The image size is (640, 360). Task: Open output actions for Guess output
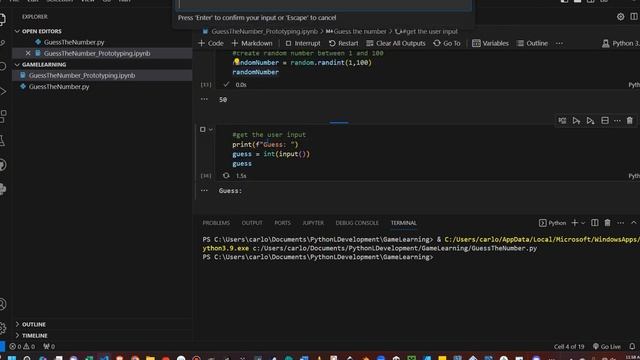coord(204,191)
